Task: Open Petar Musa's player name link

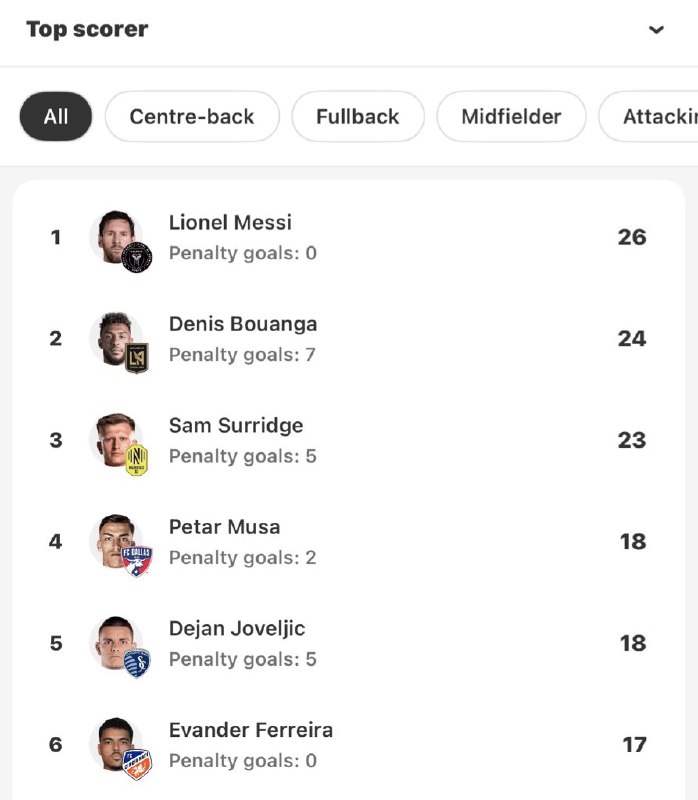Action: [x=224, y=527]
